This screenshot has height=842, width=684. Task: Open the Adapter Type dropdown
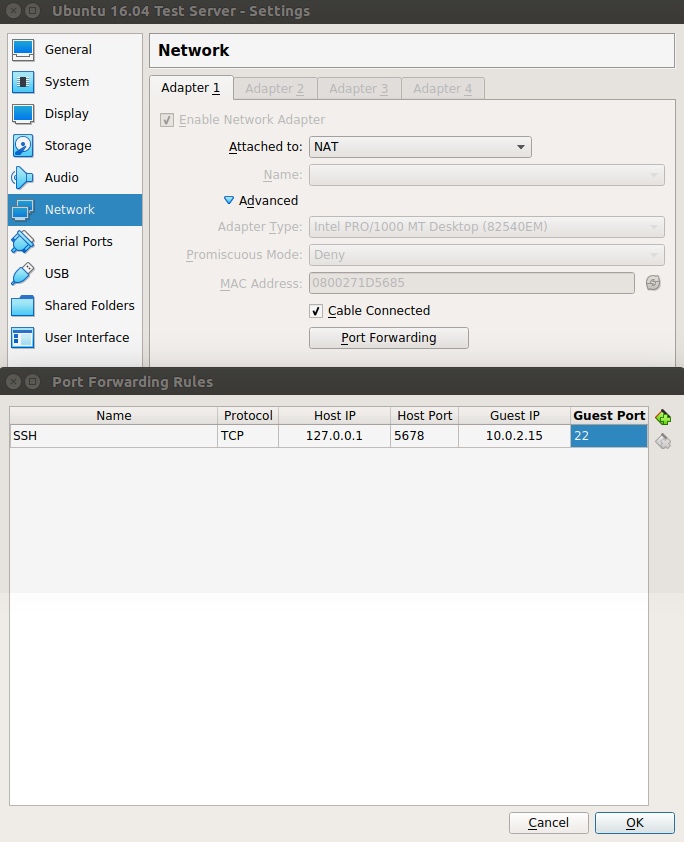click(x=486, y=227)
